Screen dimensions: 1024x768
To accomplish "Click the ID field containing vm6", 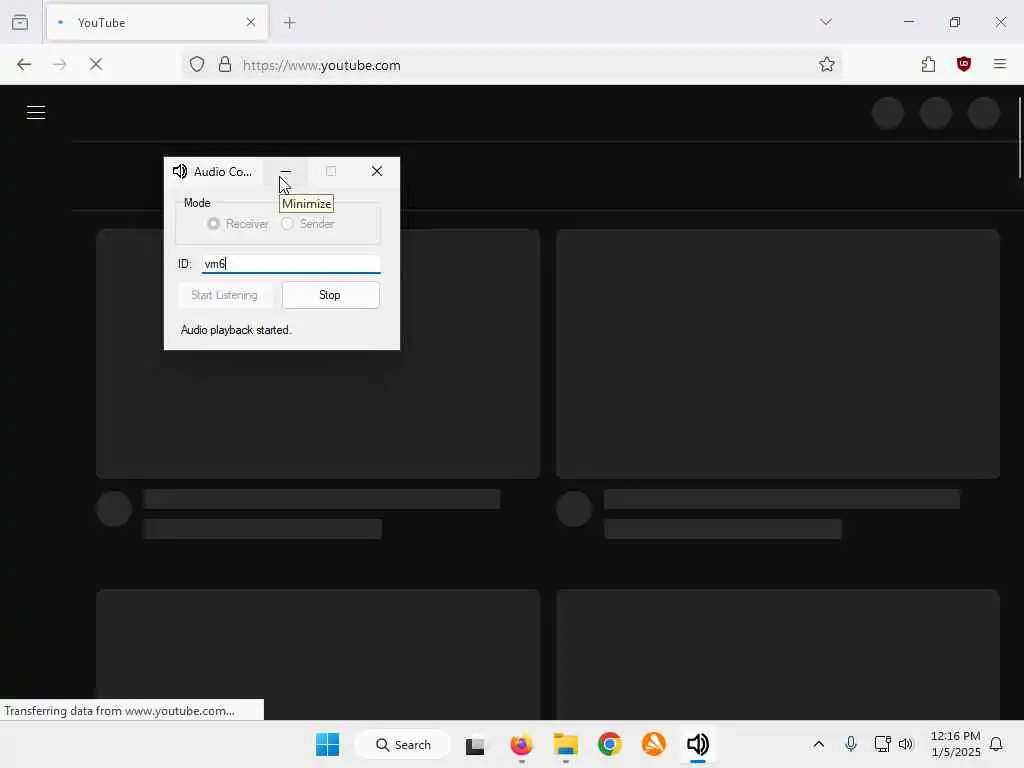I will [x=291, y=264].
